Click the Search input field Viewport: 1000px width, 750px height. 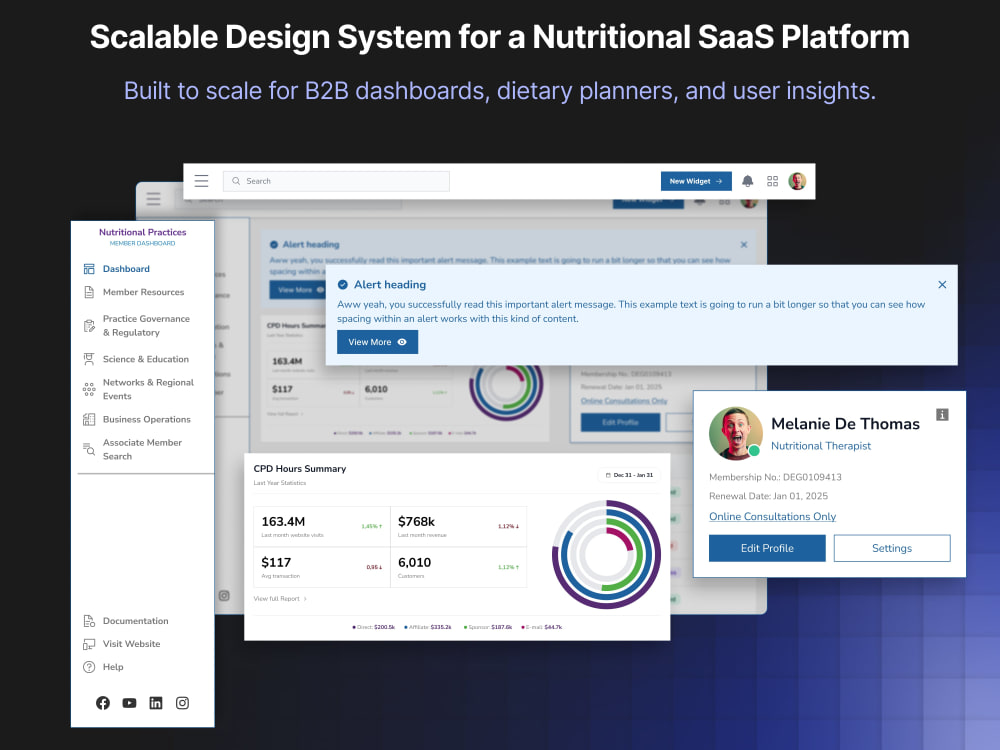[336, 181]
